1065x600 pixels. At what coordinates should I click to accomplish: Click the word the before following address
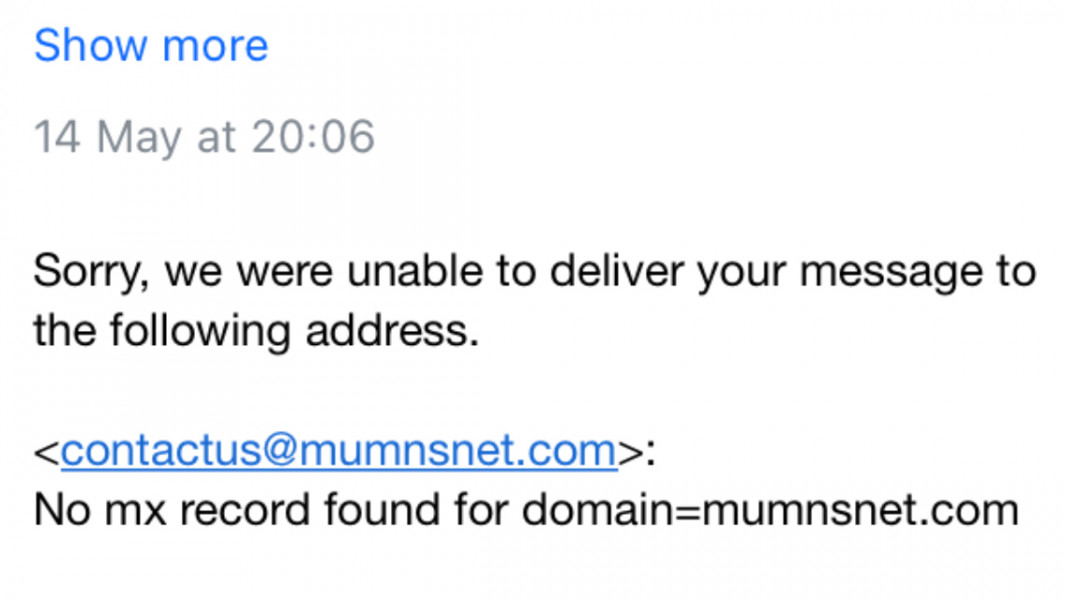coord(65,331)
